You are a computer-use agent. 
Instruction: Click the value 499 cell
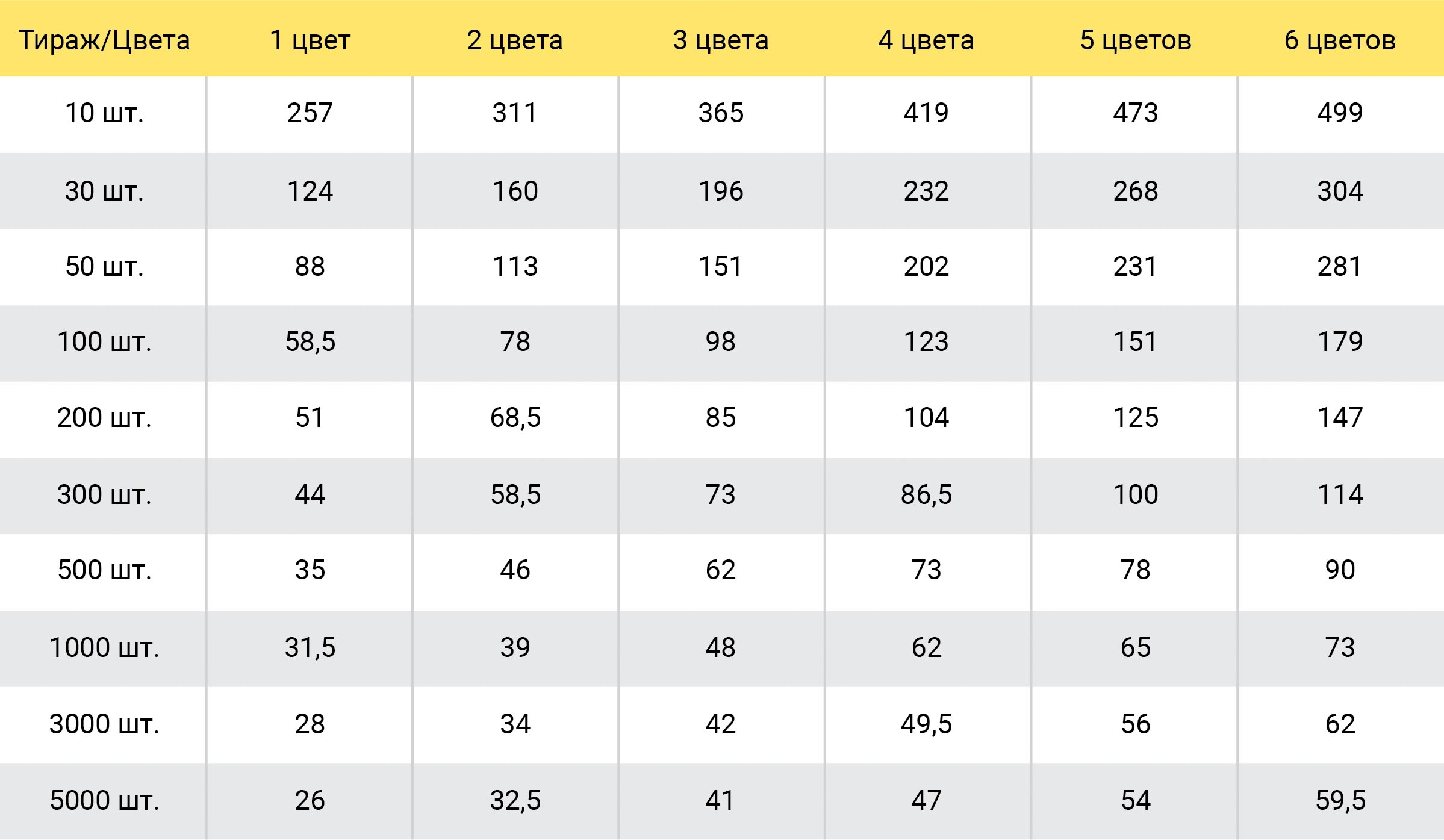pos(1340,113)
